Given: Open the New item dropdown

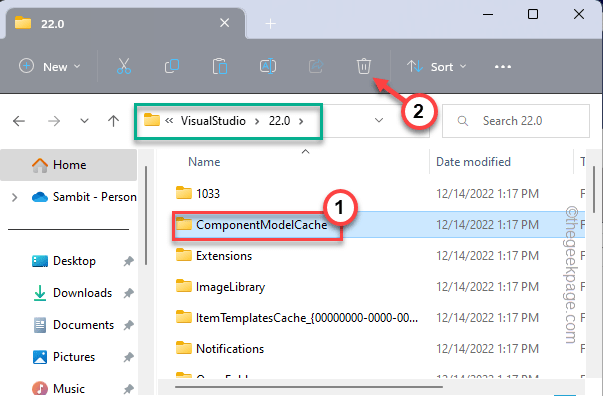Looking at the screenshot, I should tap(50, 67).
